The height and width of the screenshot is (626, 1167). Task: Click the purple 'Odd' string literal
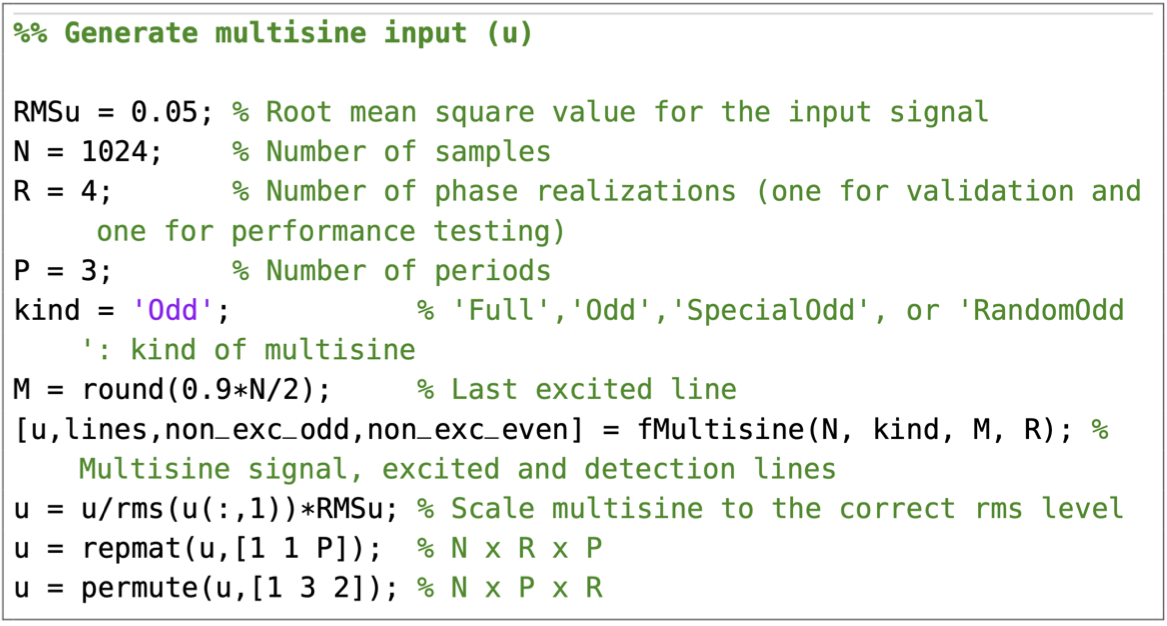(172, 310)
